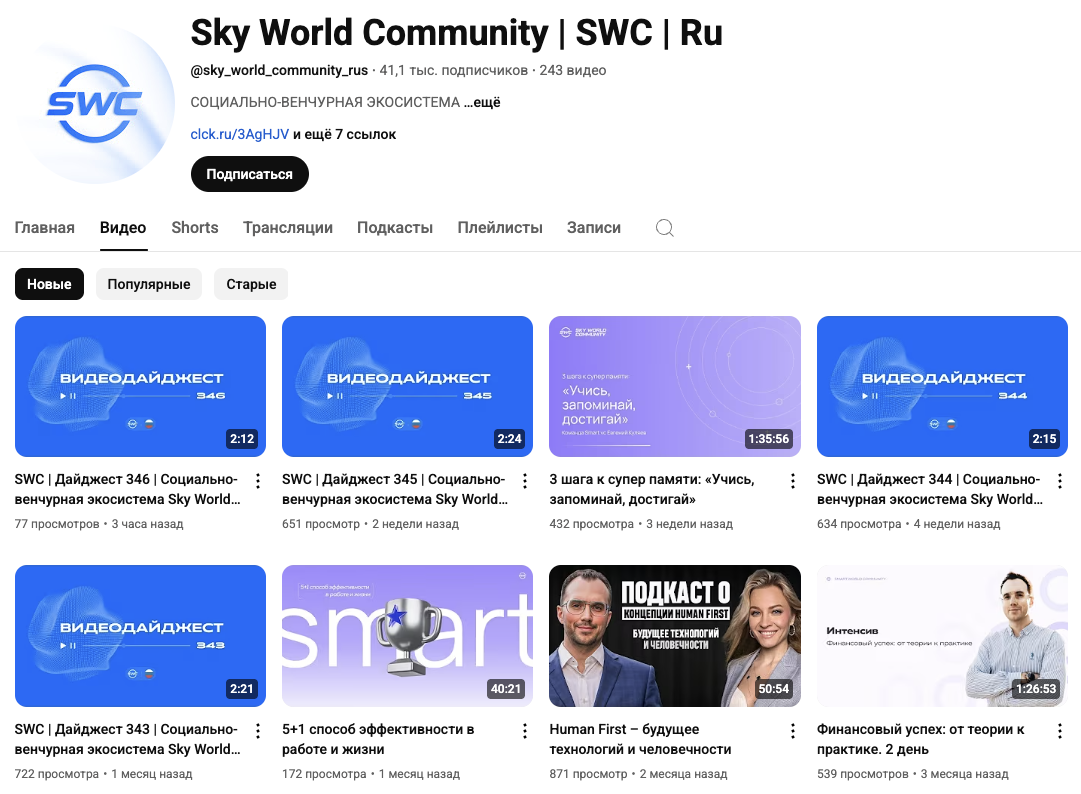Click the @sky_world_community_rus handle
1081x794 pixels.
pyautogui.click(x=279, y=70)
